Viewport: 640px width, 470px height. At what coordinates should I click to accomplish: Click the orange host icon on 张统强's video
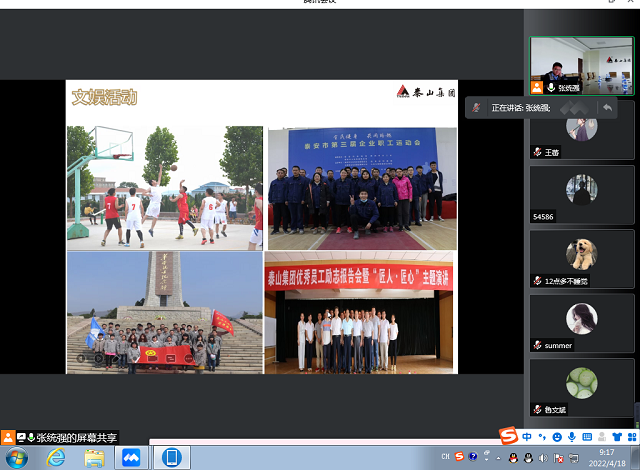[x=538, y=88]
